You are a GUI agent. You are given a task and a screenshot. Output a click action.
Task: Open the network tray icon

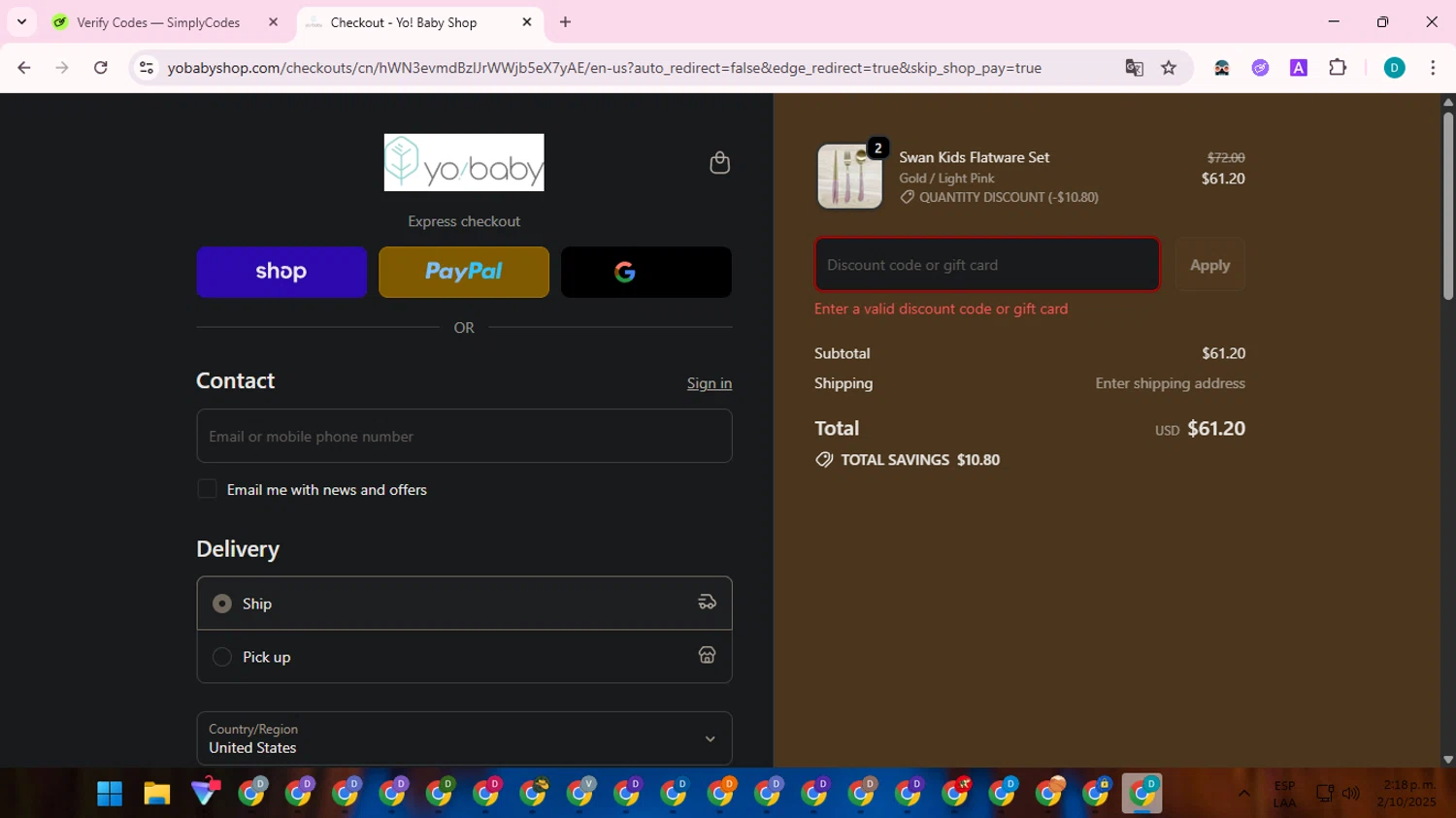(x=1325, y=794)
